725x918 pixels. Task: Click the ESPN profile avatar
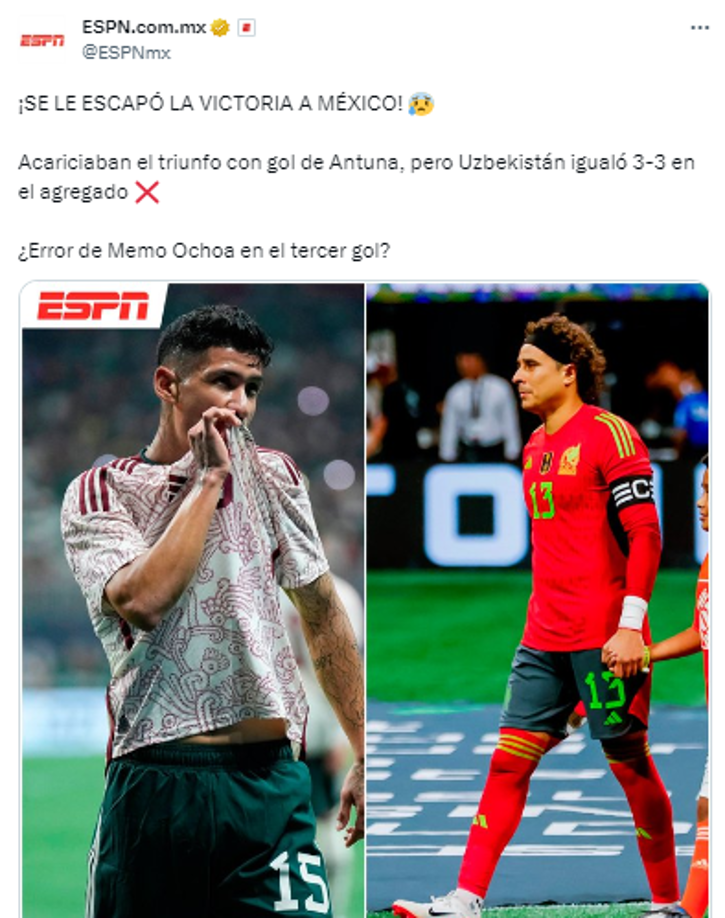pos(42,40)
